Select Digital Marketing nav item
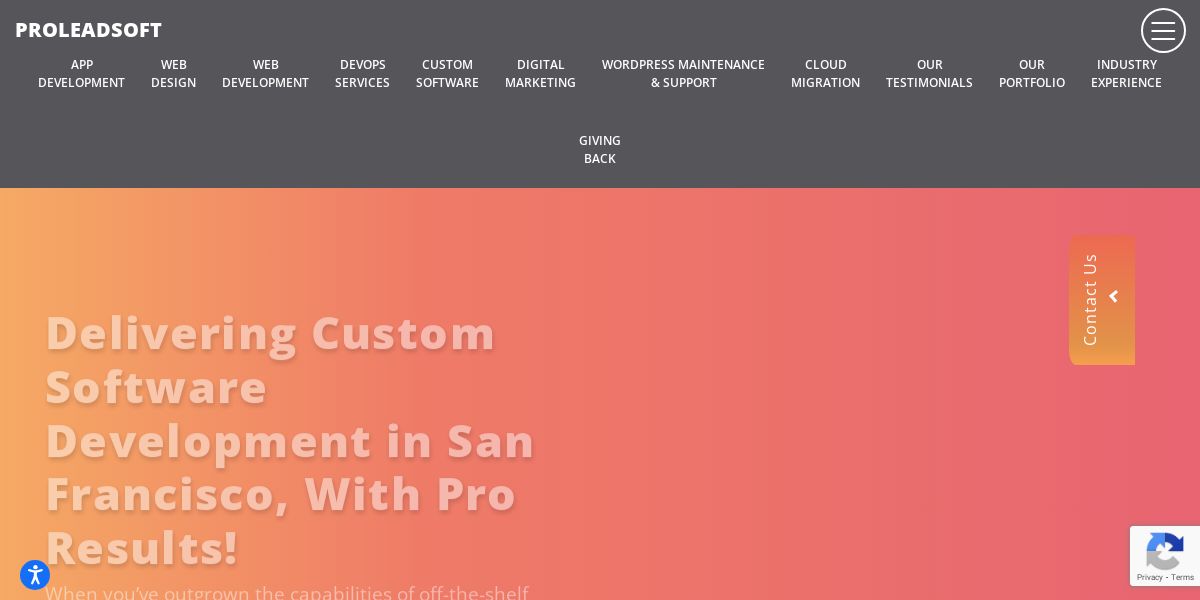1200x600 pixels. (541, 74)
